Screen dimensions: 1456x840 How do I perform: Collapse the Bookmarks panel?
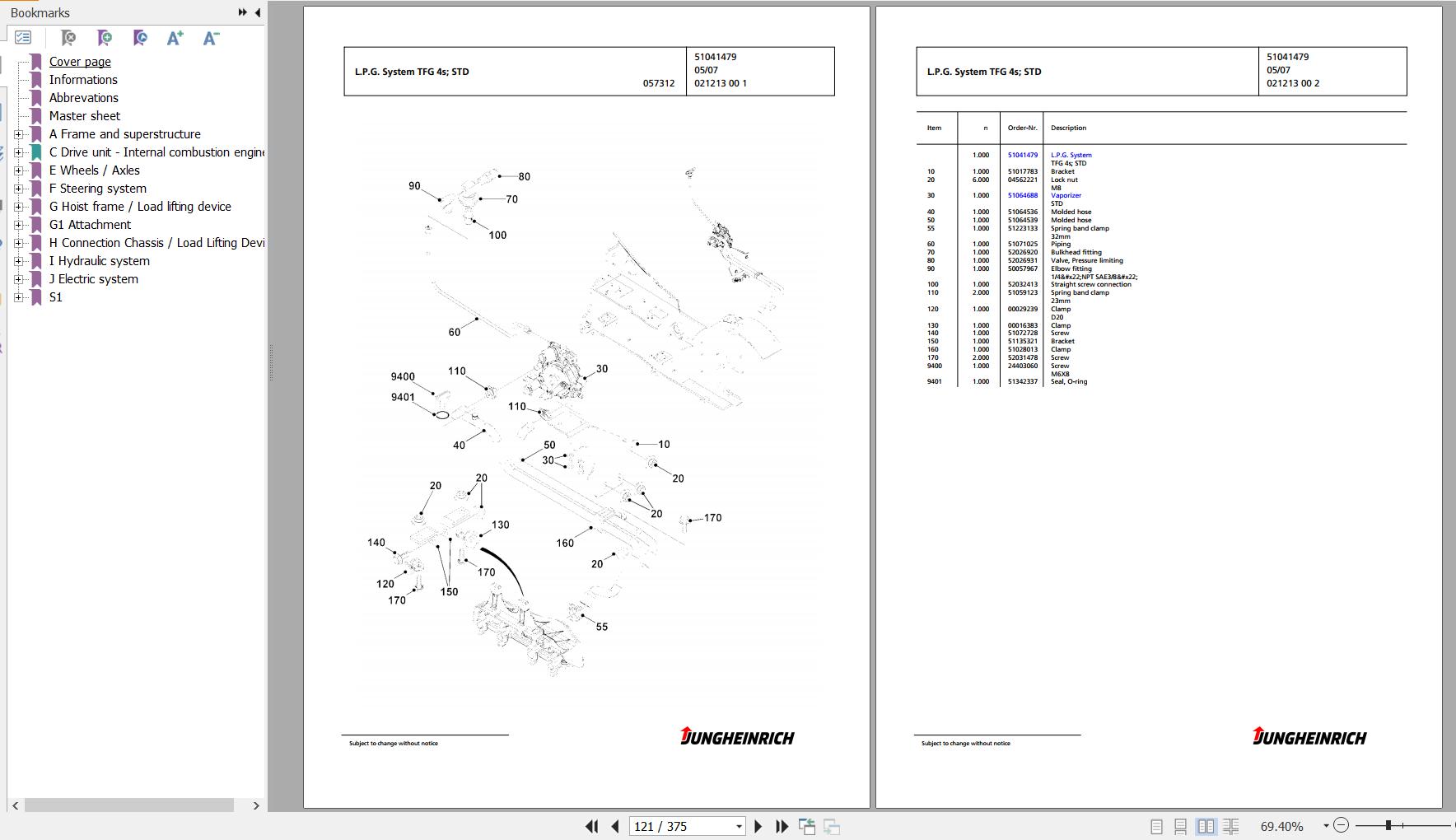pyautogui.click(x=258, y=12)
